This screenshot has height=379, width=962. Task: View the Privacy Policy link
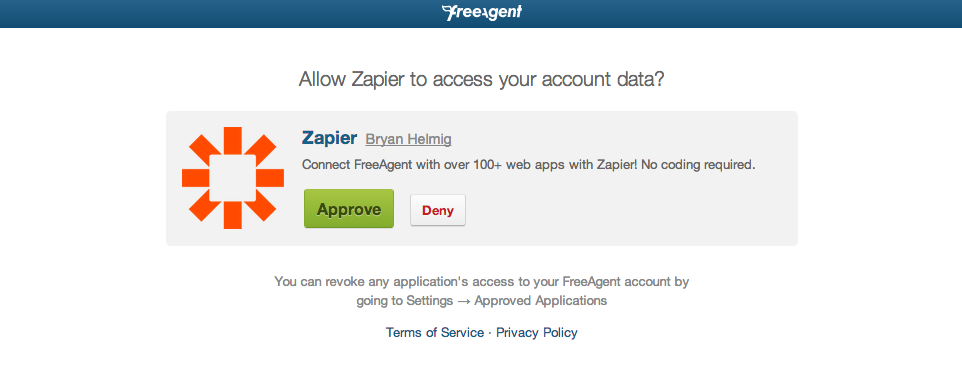(x=537, y=332)
